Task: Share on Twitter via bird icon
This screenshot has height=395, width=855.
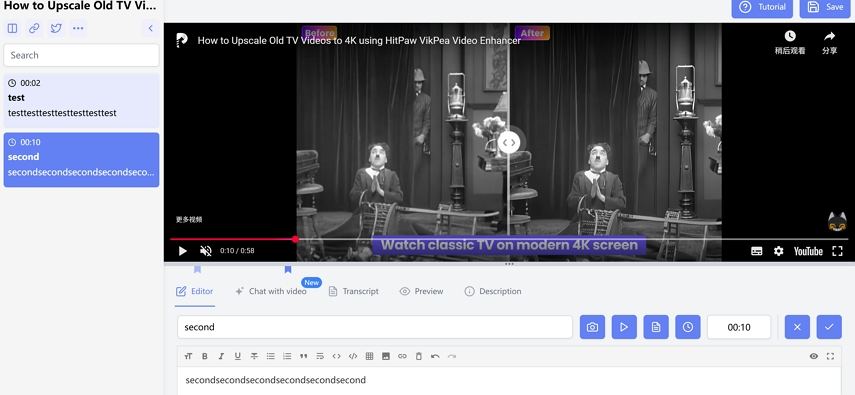Action: pyautogui.click(x=56, y=28)
